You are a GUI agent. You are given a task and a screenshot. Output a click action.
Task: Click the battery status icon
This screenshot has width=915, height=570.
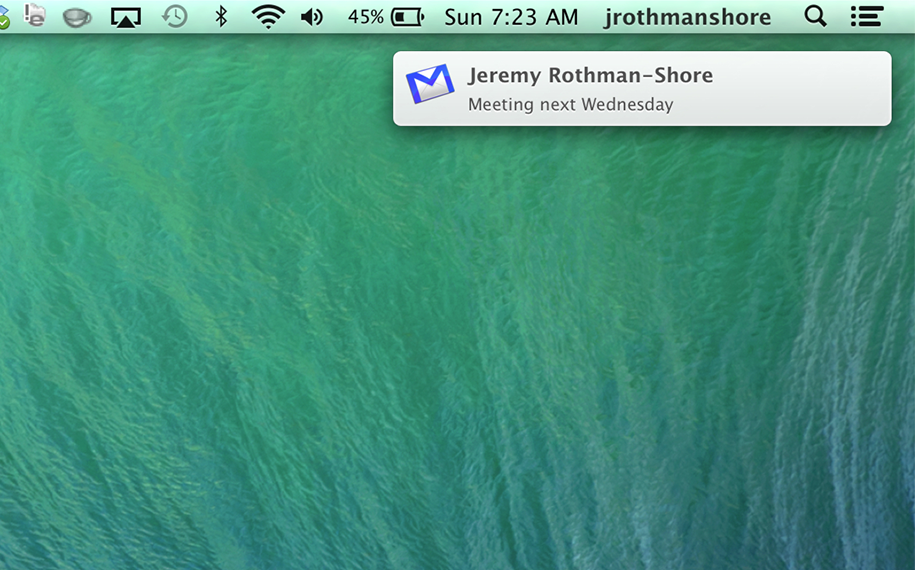407,17
